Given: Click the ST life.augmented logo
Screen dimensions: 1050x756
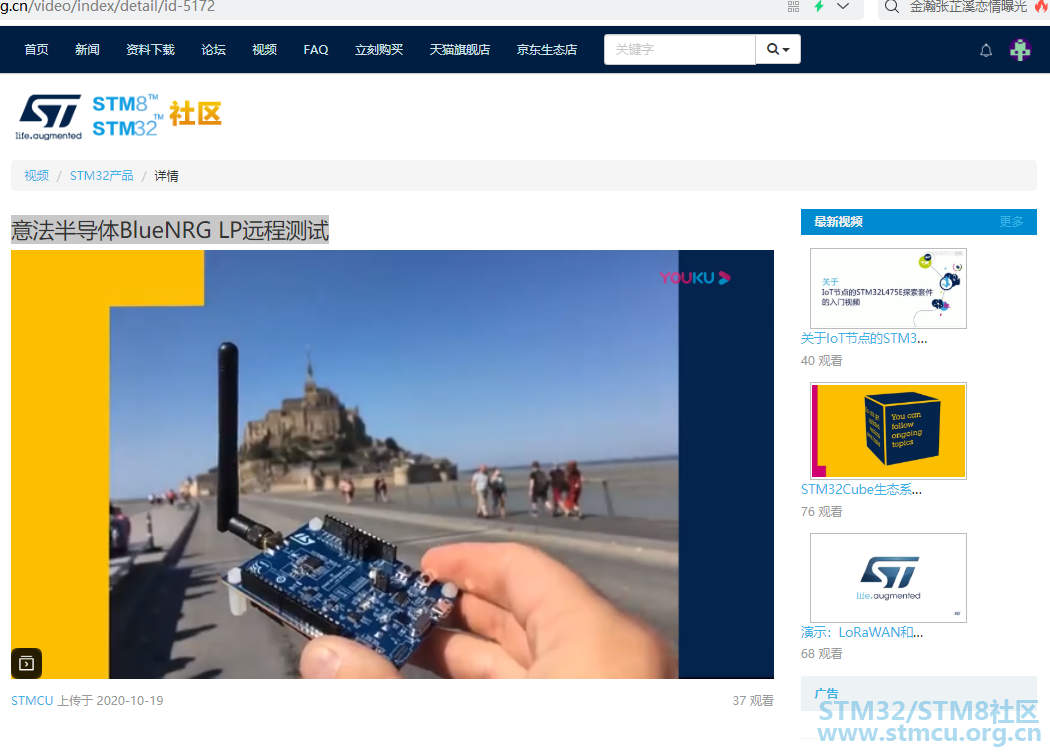Looking at the screenshot, I should pyautogui.click(x=49, y=117).
